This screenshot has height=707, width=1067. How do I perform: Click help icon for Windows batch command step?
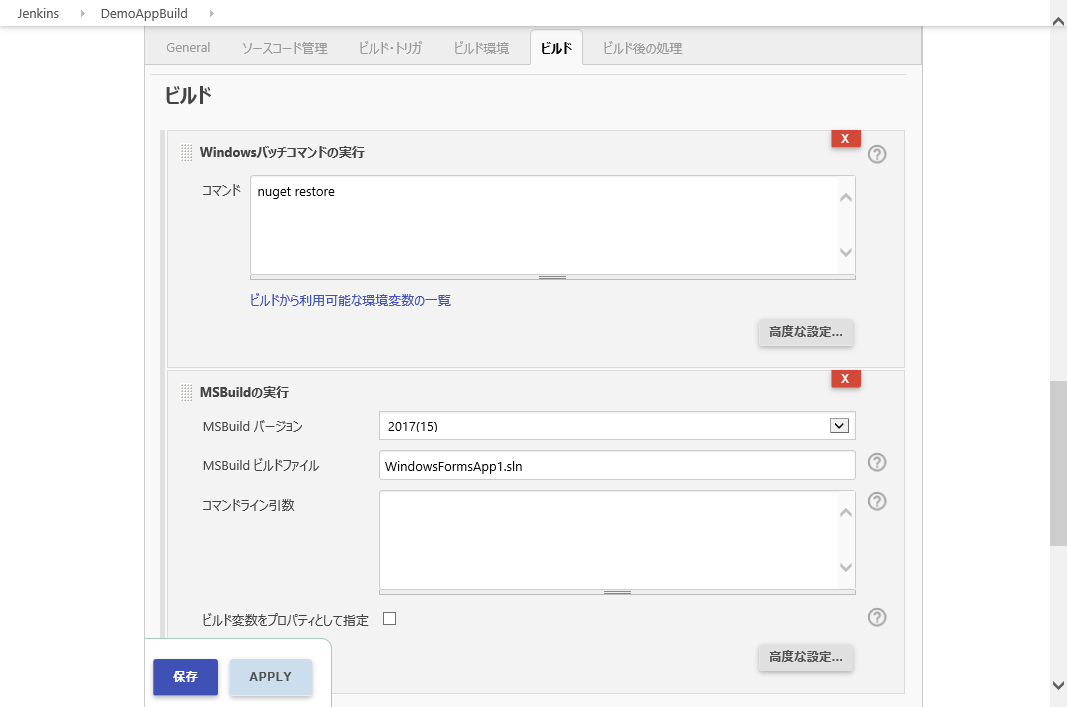point(877,154)
